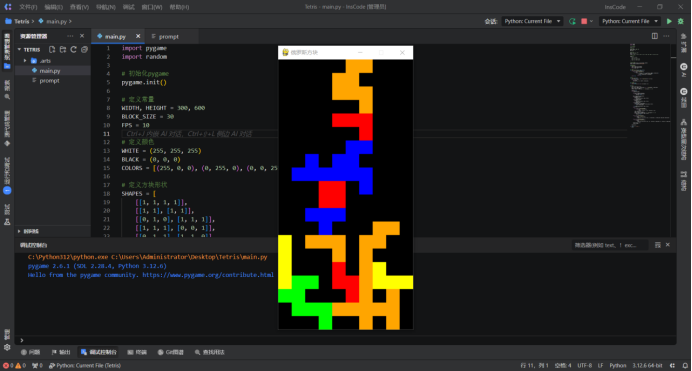This screenshot has height=371, width=692.
Task: Open the 查看(V) menu
Action: [x=79, y=7]
